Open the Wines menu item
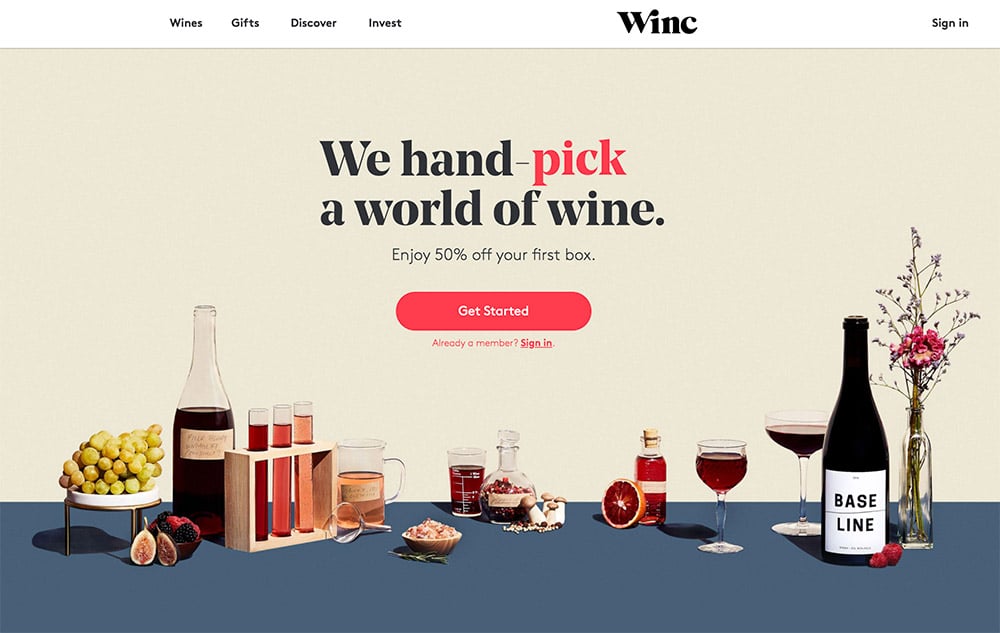Viewport: 1000px width, 633px height. click(x=186, y=23)
